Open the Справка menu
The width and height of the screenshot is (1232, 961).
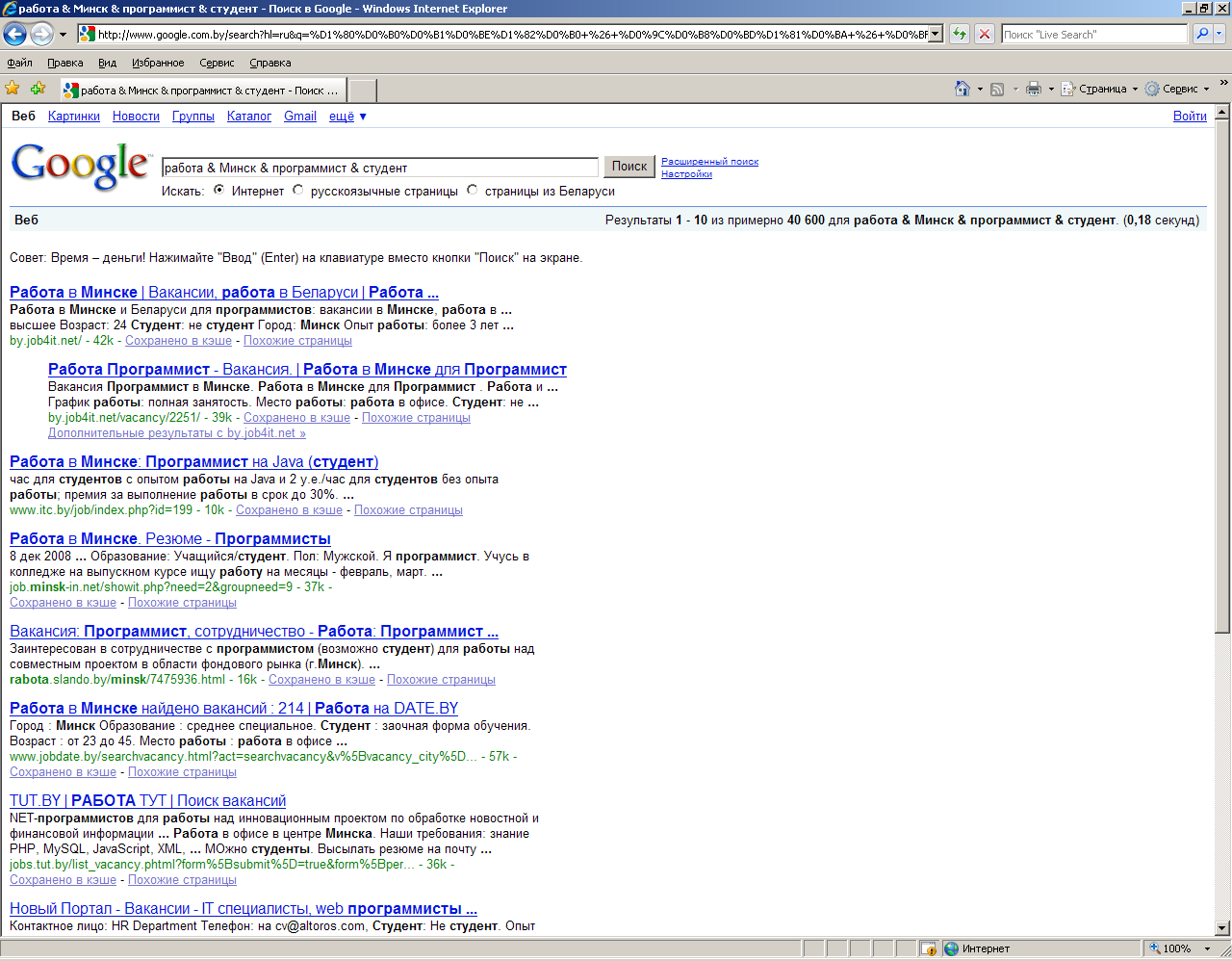(x=270, y=63)
